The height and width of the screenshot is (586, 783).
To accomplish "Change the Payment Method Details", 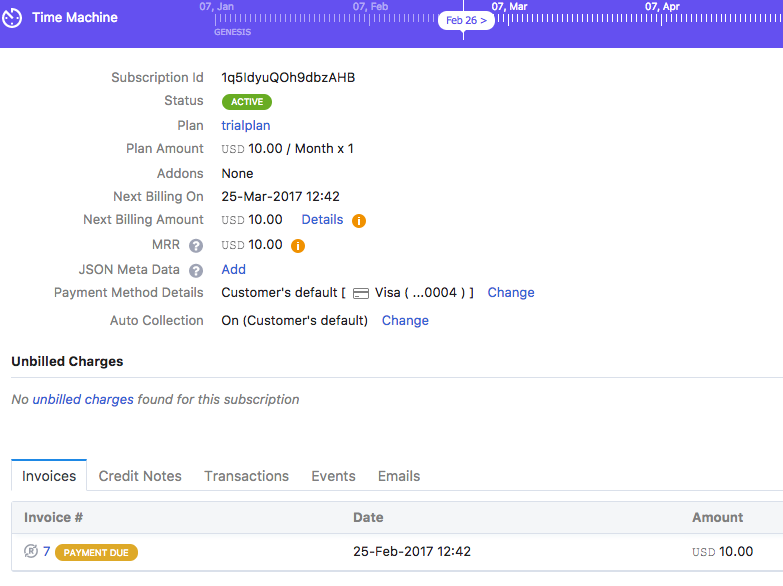I will coord(510,293).
